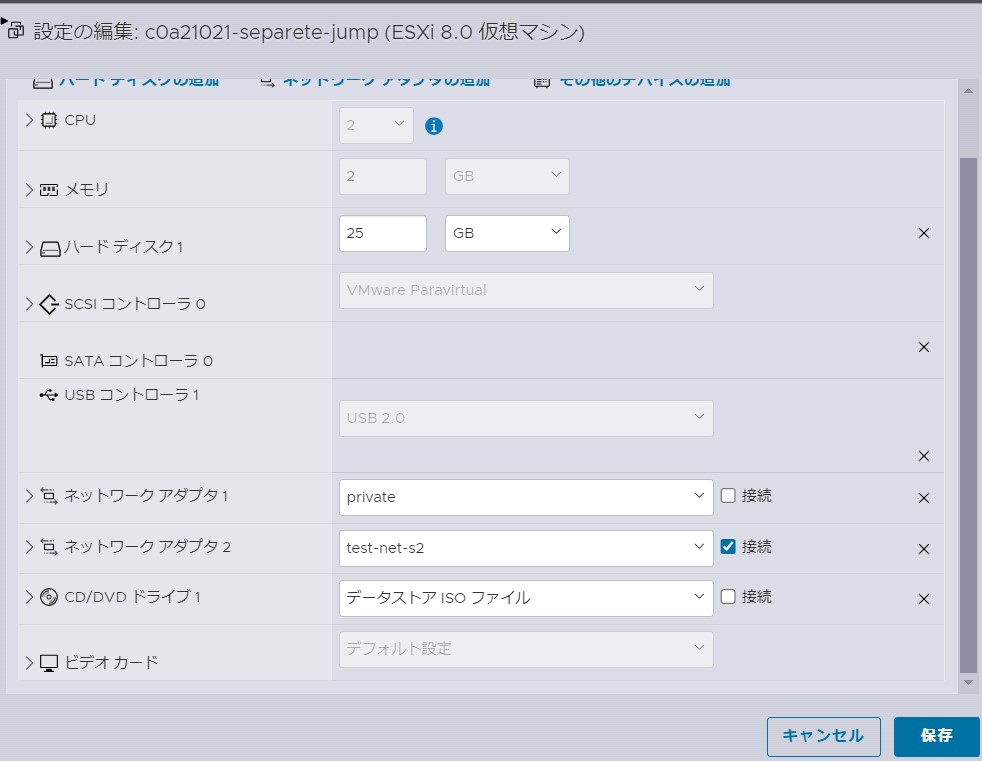982x761 pixels.
Task: Click the USB icon beside USB コントローラ 1
Action: [47, 395]
